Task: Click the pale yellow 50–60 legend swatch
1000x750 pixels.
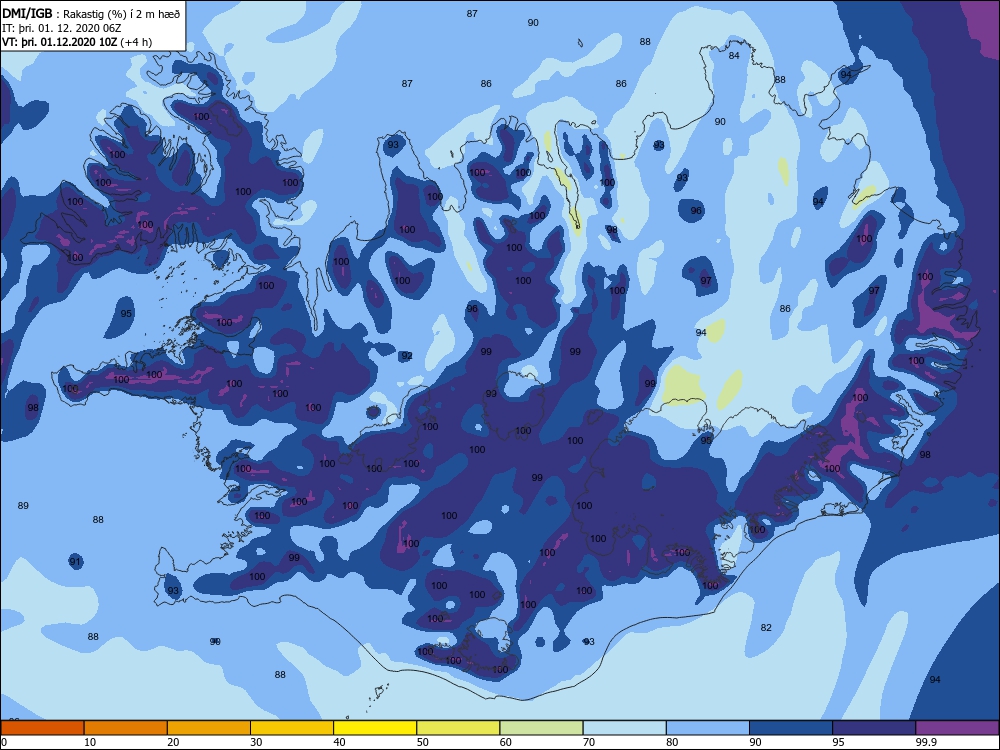Action: click(459, 728)
